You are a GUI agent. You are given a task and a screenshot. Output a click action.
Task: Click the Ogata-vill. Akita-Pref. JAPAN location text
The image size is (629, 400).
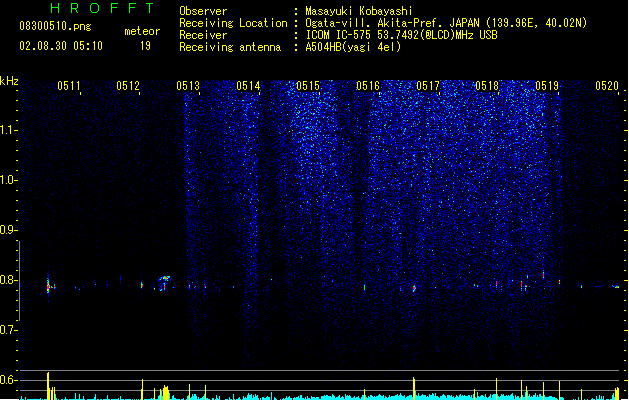point(446,23)
